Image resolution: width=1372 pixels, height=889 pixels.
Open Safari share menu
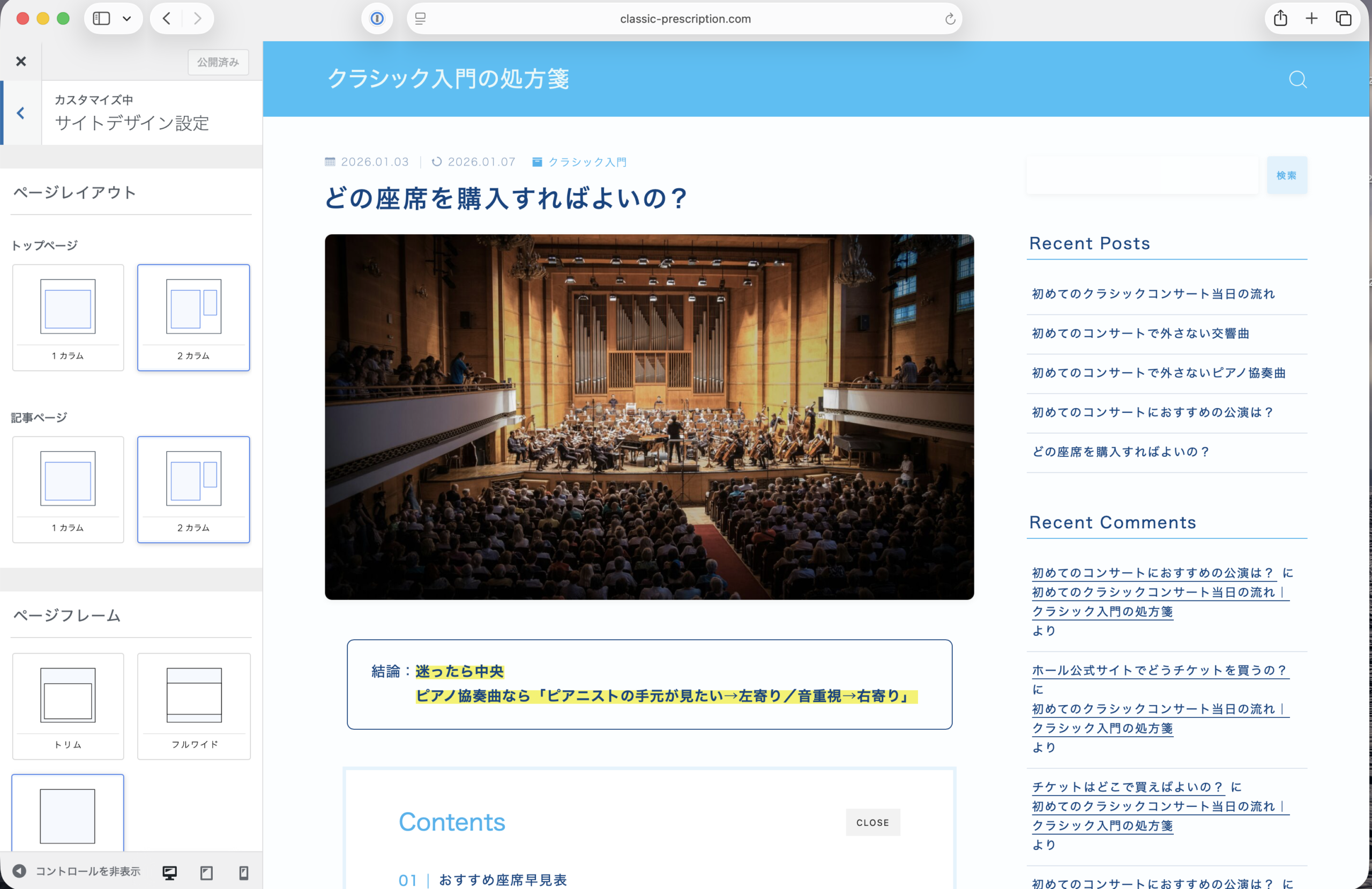click(1280, 18)
